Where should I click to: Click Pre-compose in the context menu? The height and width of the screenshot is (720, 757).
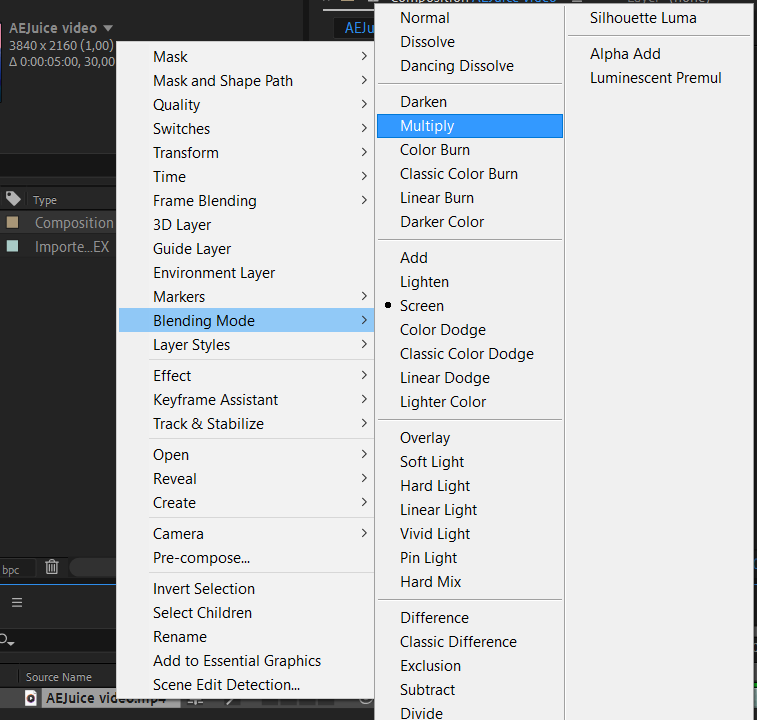point(201,558)
